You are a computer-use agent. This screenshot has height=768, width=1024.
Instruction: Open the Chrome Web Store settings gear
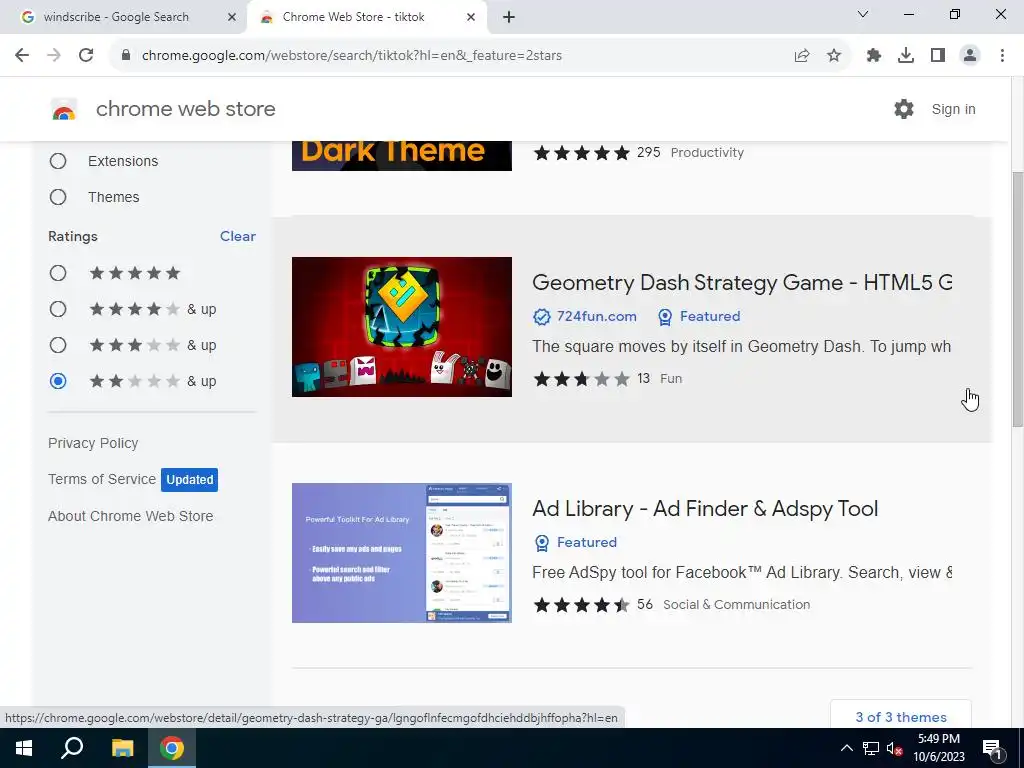point(904,109)
